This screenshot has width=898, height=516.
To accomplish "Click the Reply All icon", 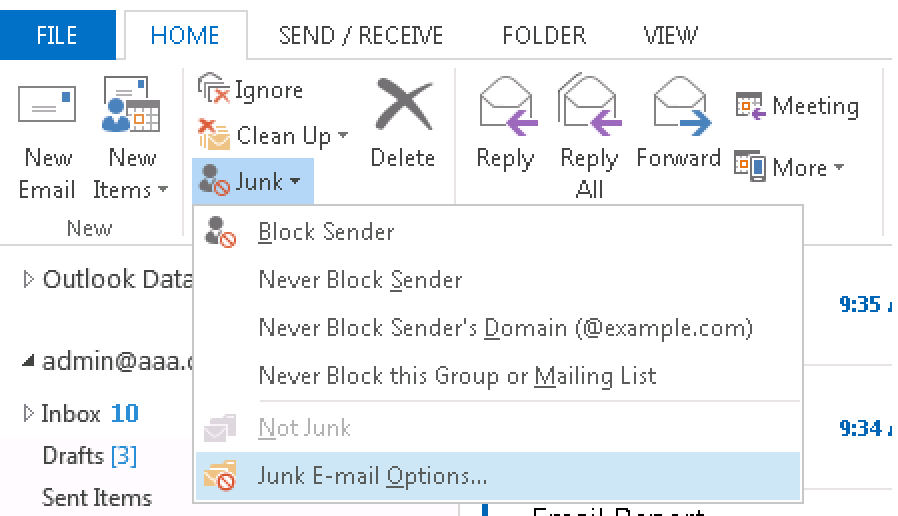I will coord(589,105).
